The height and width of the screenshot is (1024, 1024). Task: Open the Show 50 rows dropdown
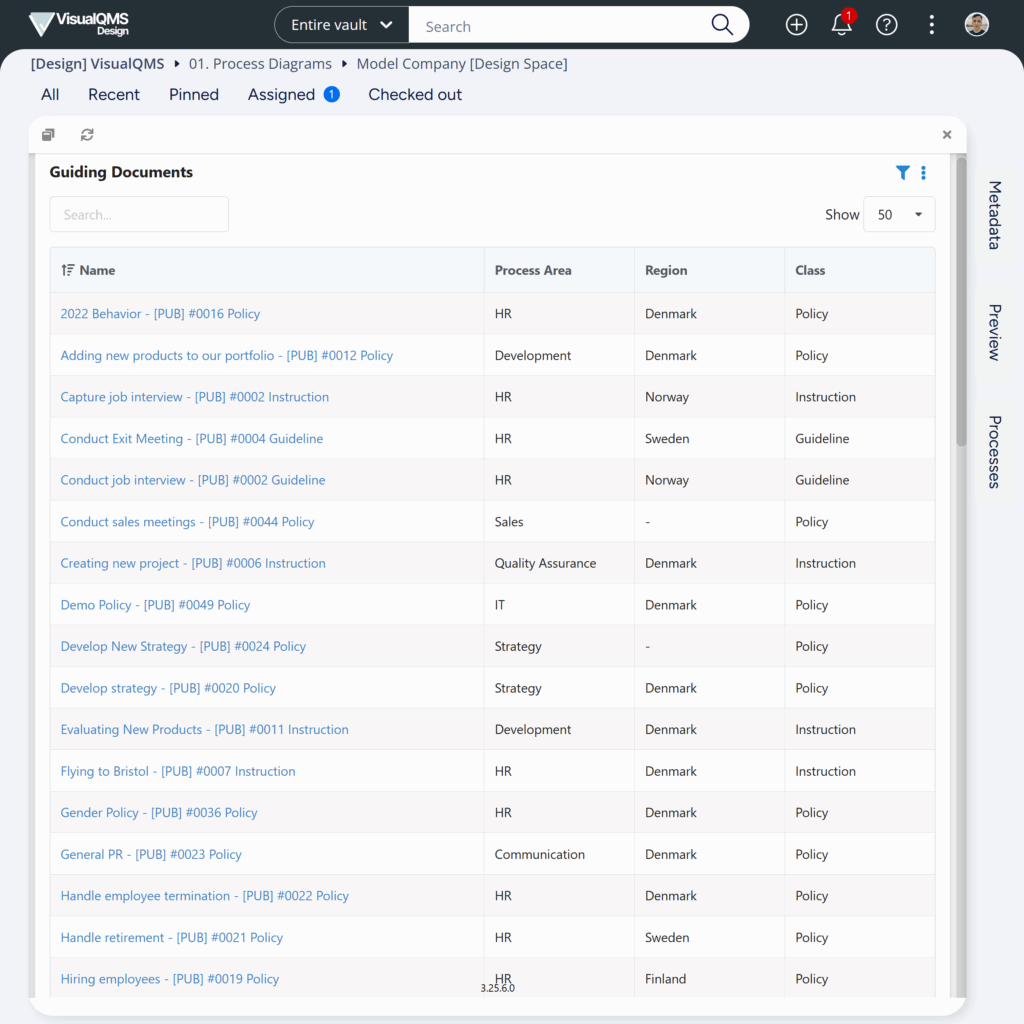click(x=899, y=215)
